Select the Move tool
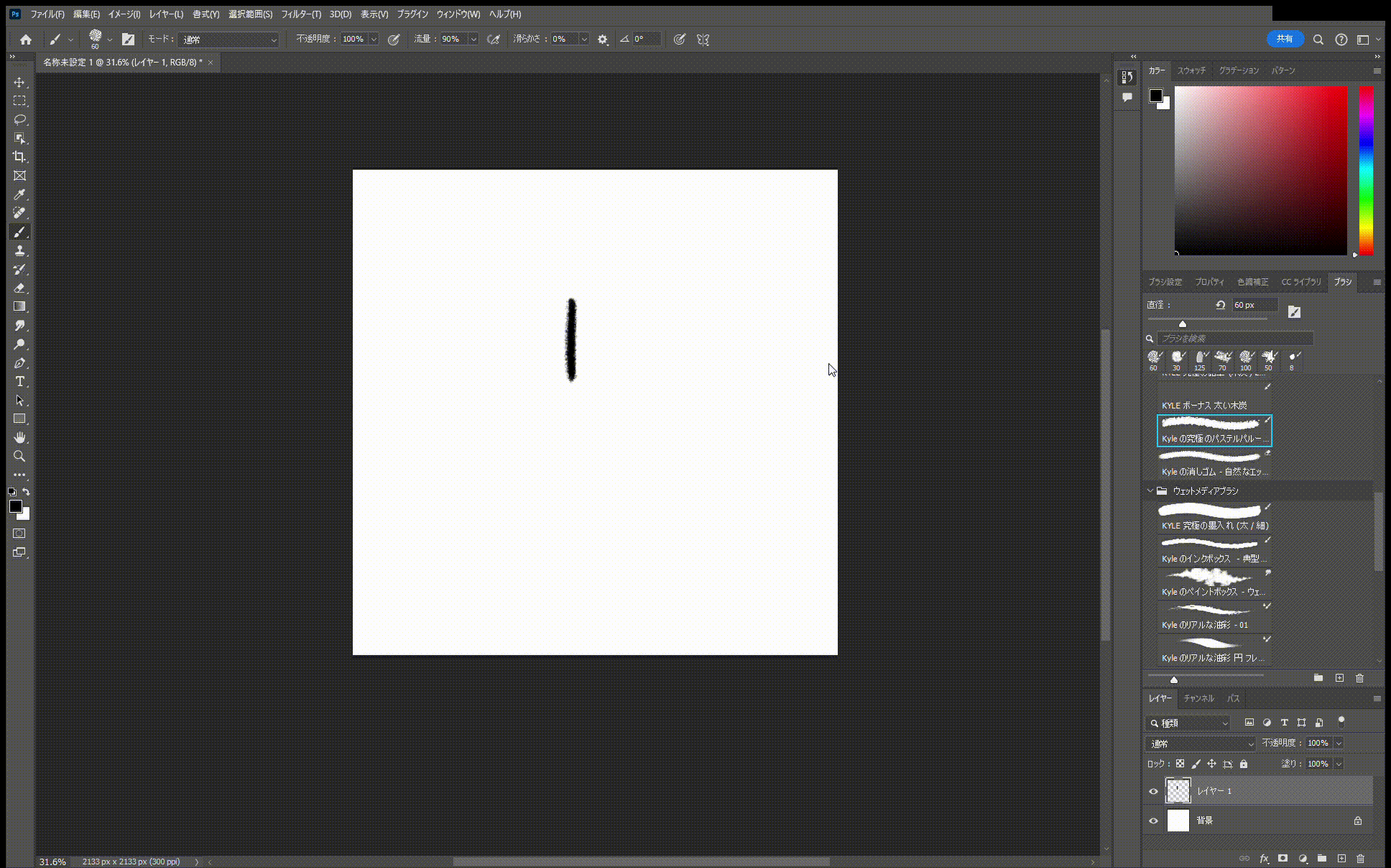 pyautogui.click(x=19, y=82)
